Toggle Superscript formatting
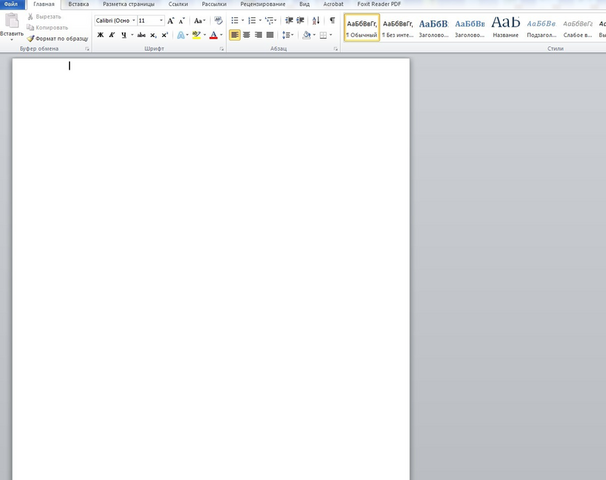This screenshot has height=480, width=606. point(165,35)
